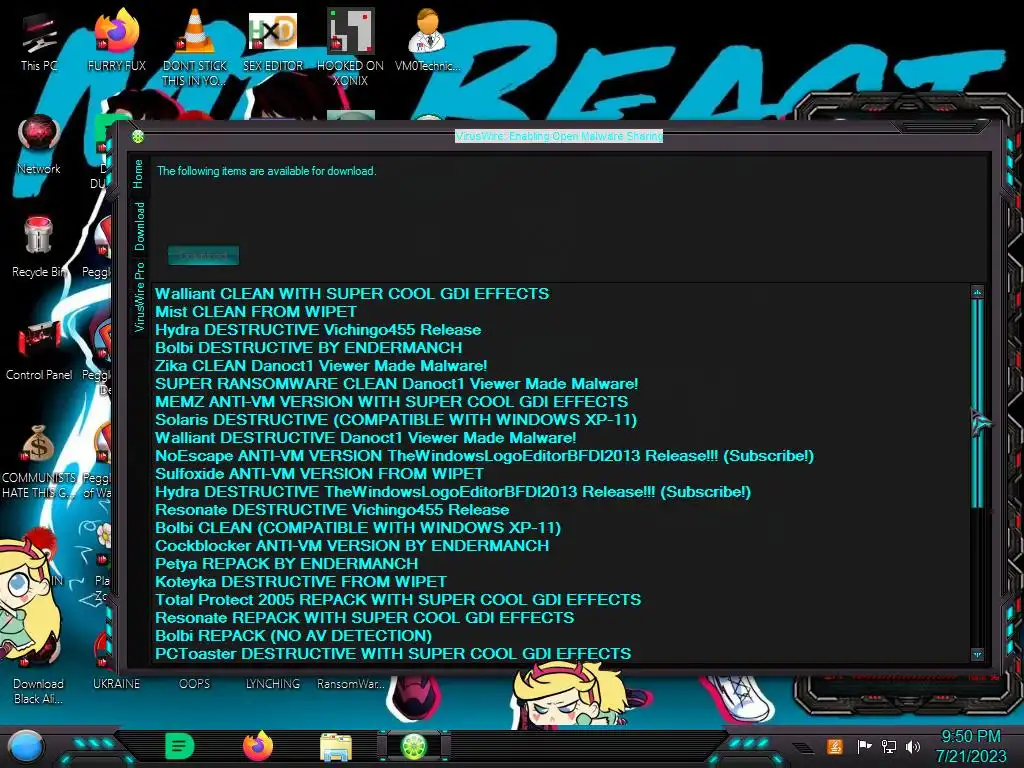This screenshot has height=768, width=1024.
Task: Select 'Bolbi CLEAN (COMPATIBLE WITH WINDOWS XP-11)' row
Action: coord(358,528)
